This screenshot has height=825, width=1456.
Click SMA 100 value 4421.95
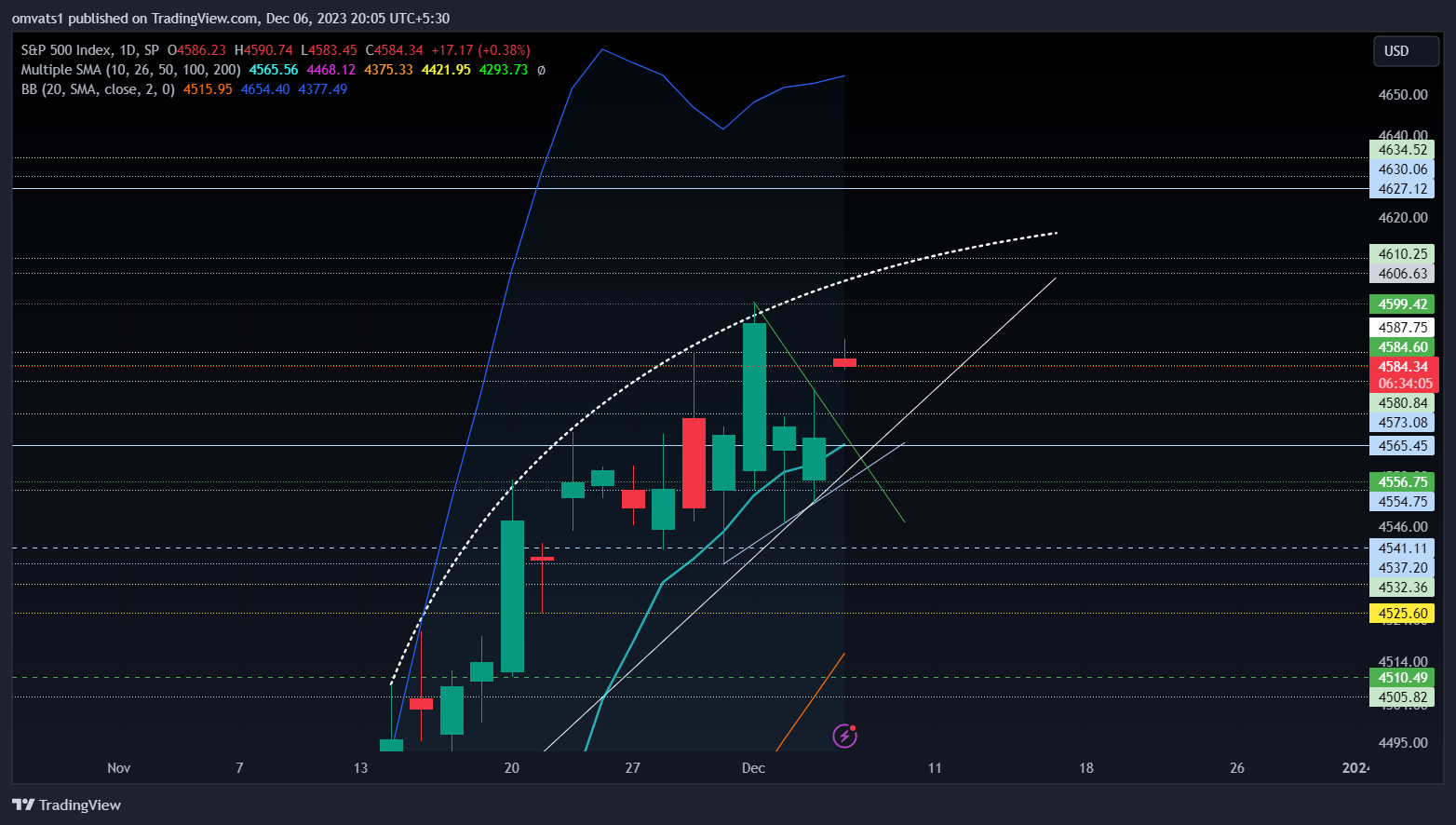pyautogui.click(x=446, y=70)
